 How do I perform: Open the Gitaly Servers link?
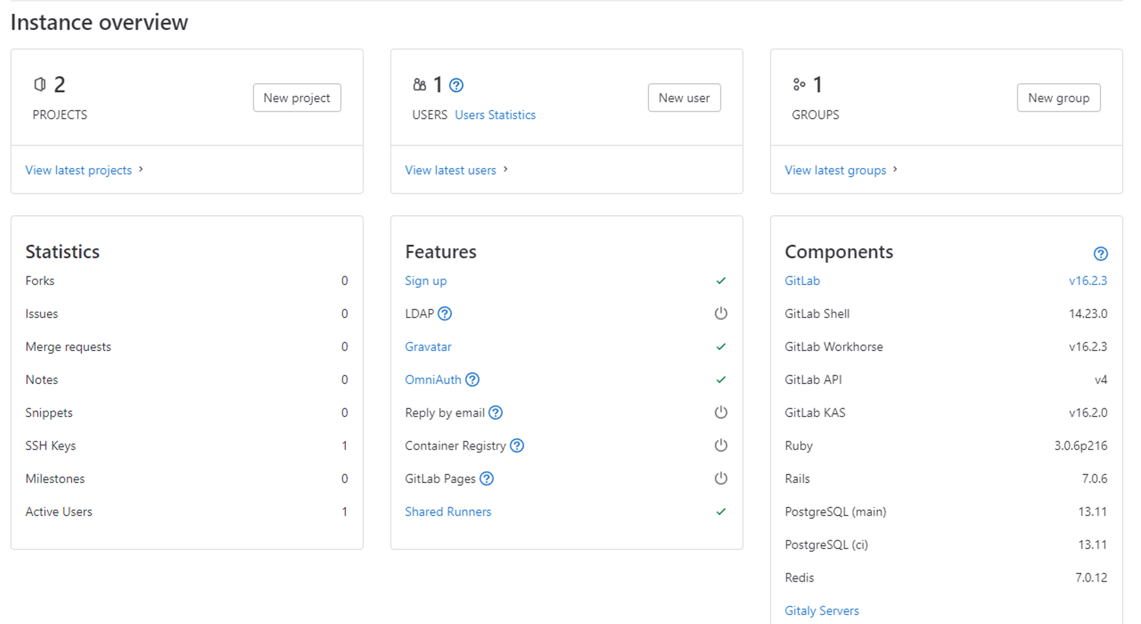click(822, 611)
